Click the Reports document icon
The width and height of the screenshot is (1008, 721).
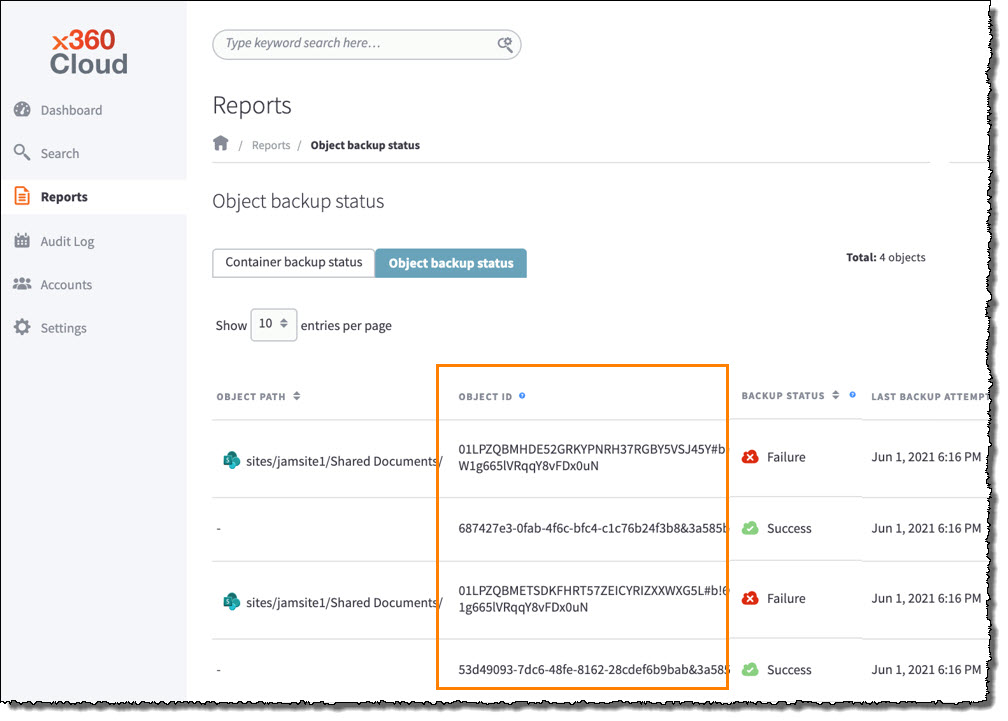click(23, 197)
